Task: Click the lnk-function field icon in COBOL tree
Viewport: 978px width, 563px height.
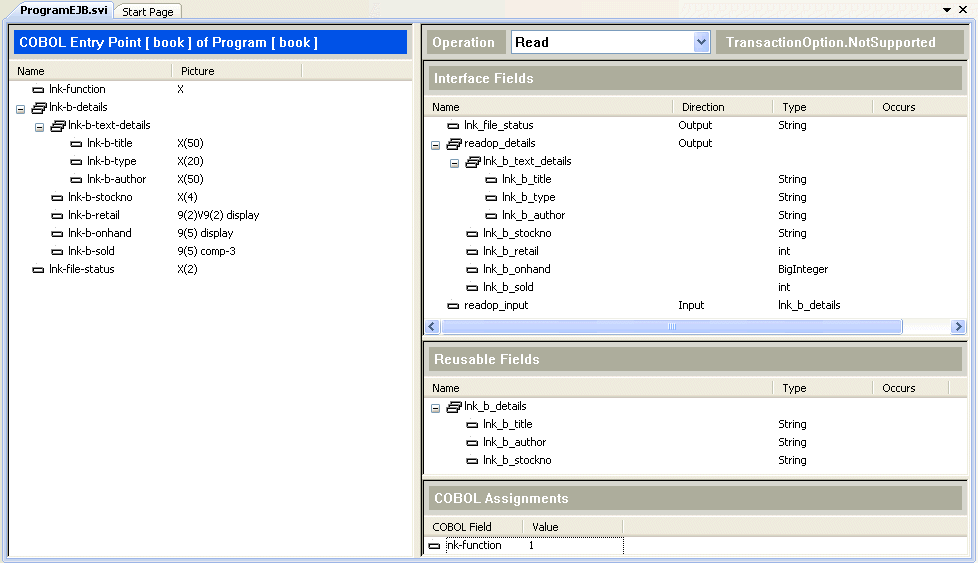Action: click(x=39, y=90)
